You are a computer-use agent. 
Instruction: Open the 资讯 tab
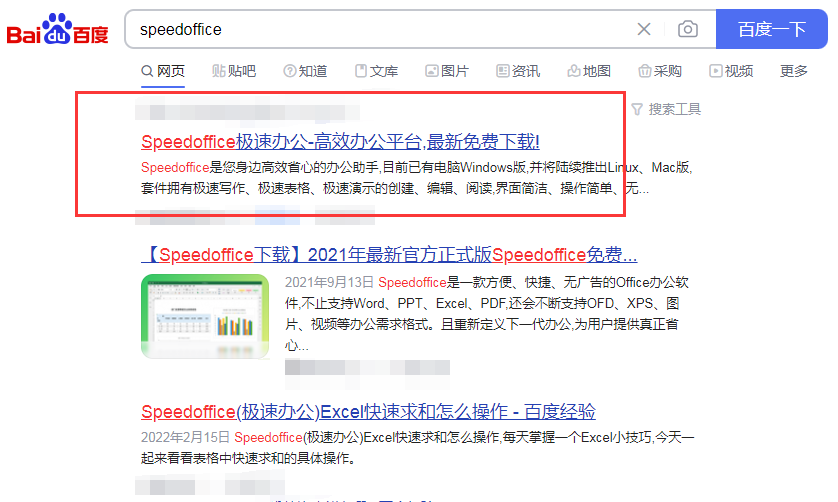(x=518, y=71)
